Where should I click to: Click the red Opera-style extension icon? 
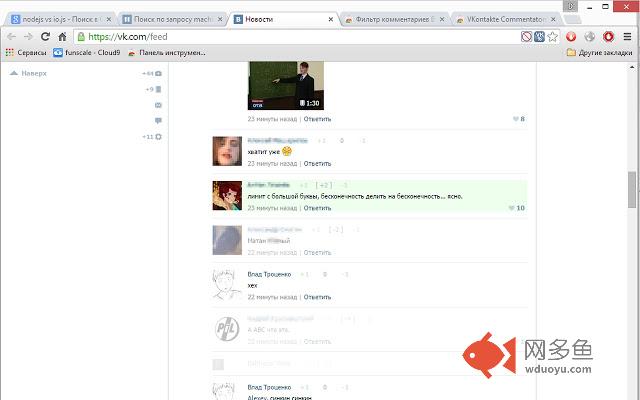coord(609,37)
